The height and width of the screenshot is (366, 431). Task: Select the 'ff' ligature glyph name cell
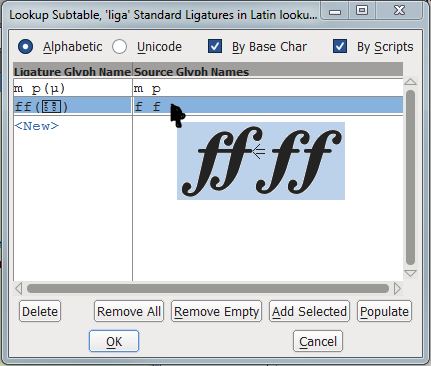coord(73,106)
